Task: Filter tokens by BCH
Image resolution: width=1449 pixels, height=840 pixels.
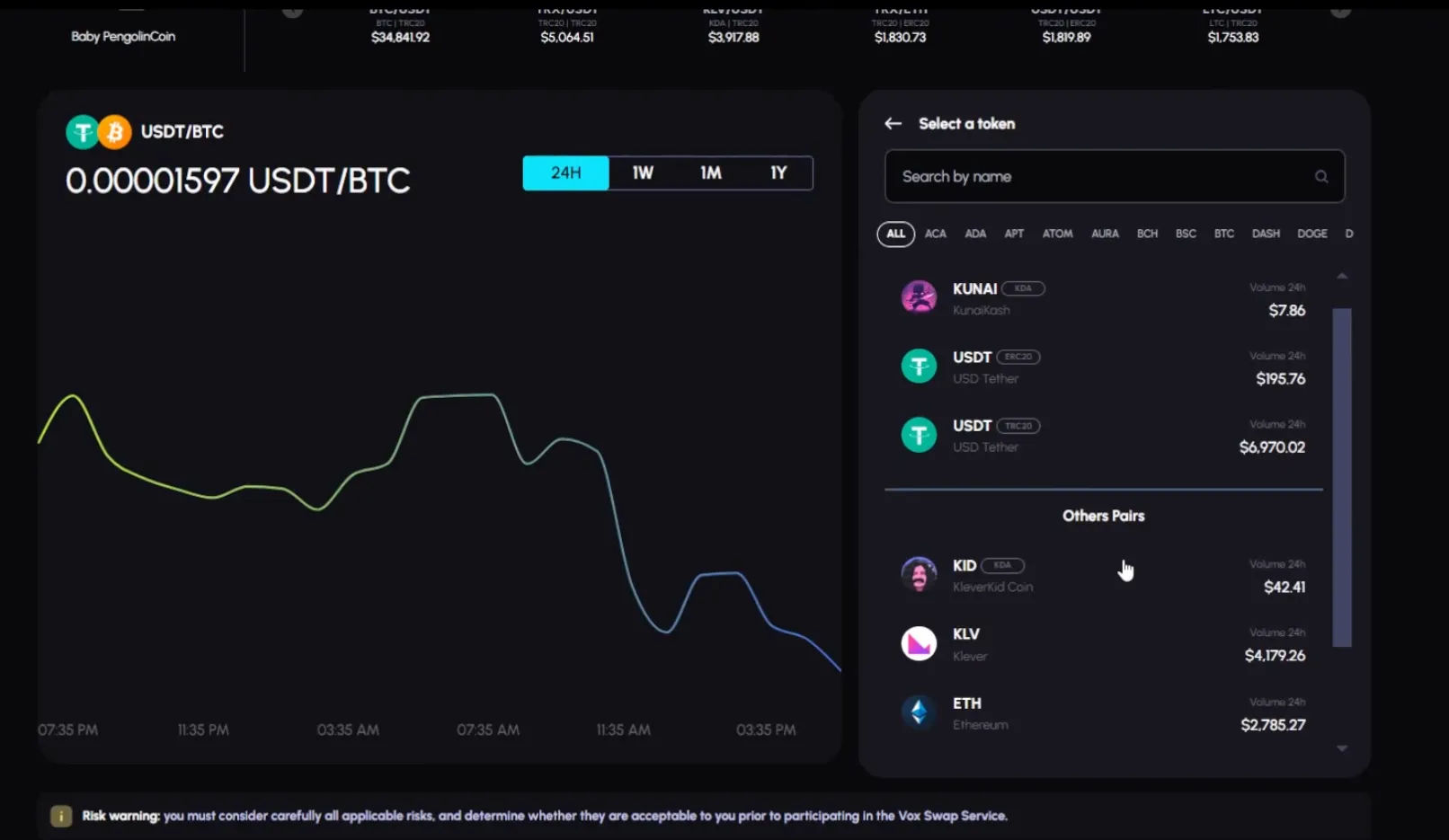Action: 1147,234
